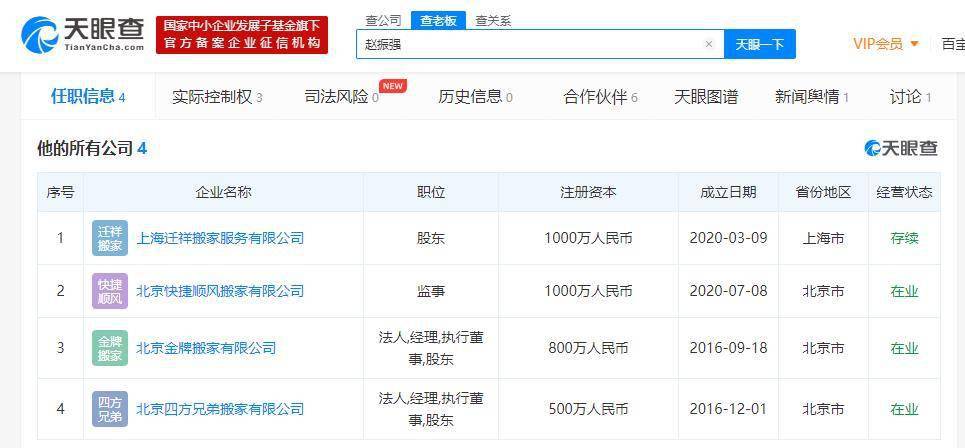Click the 监事 position cell

tap(431, 291)
